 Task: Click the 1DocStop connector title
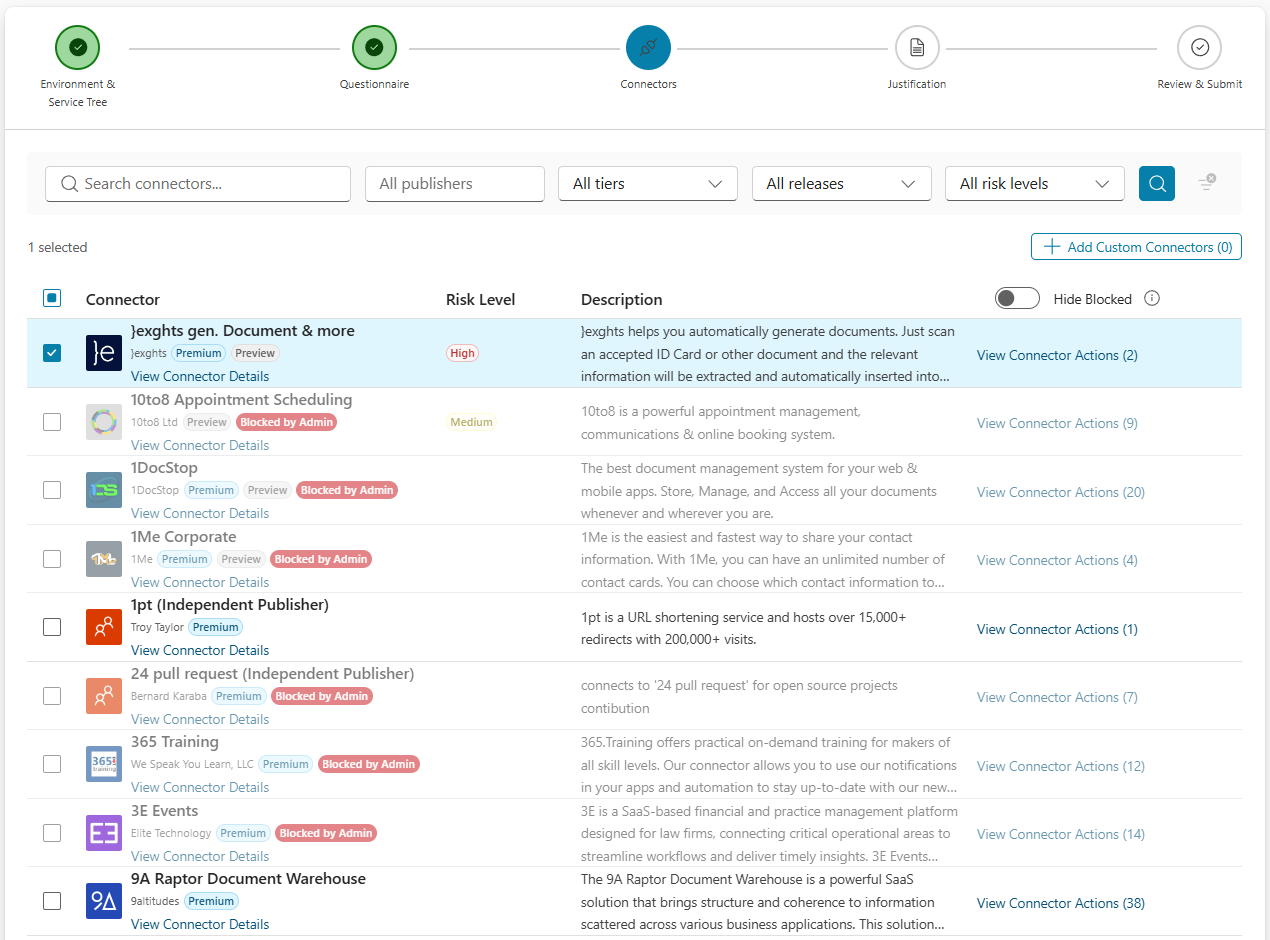tap(164, 468)
